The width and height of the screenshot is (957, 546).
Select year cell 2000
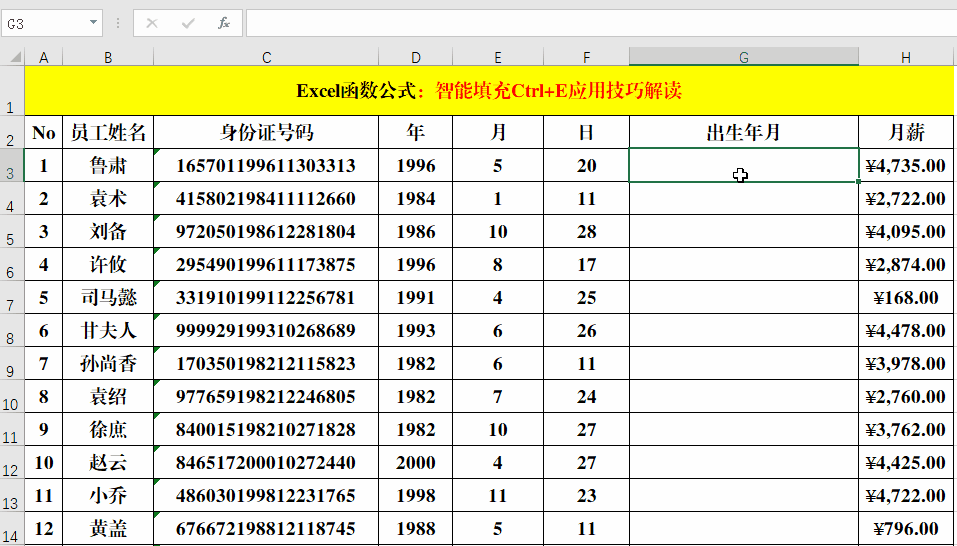pyautogui.click(x=416, y=462)
